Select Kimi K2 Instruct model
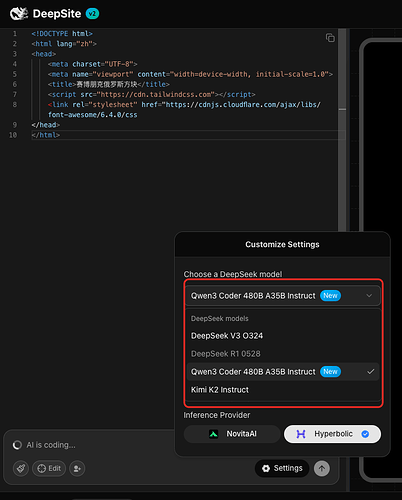The width and height of the screenshot is (402, 500). [x=283, y=390]
